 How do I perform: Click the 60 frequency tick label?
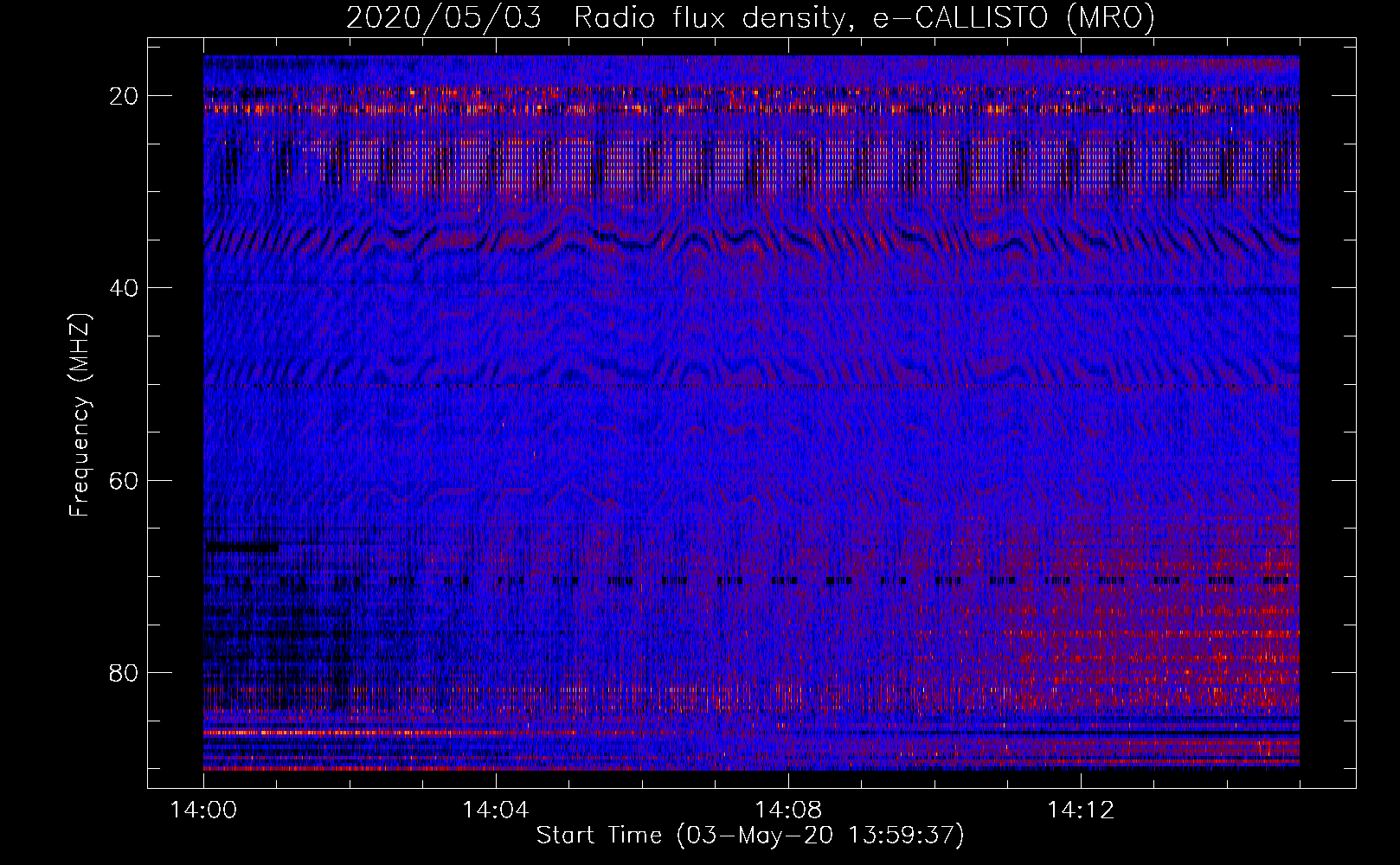(125, 480)
